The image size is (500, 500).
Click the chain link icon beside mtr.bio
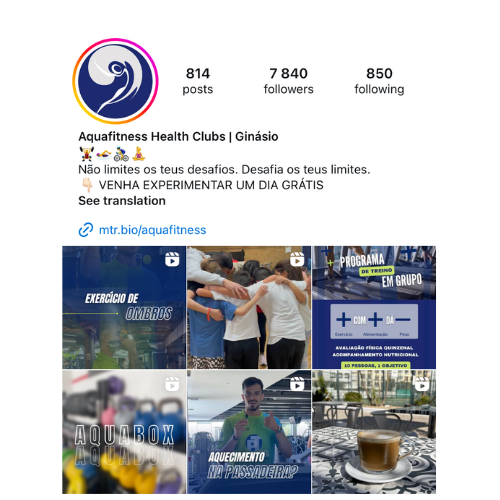coord(86,230)
